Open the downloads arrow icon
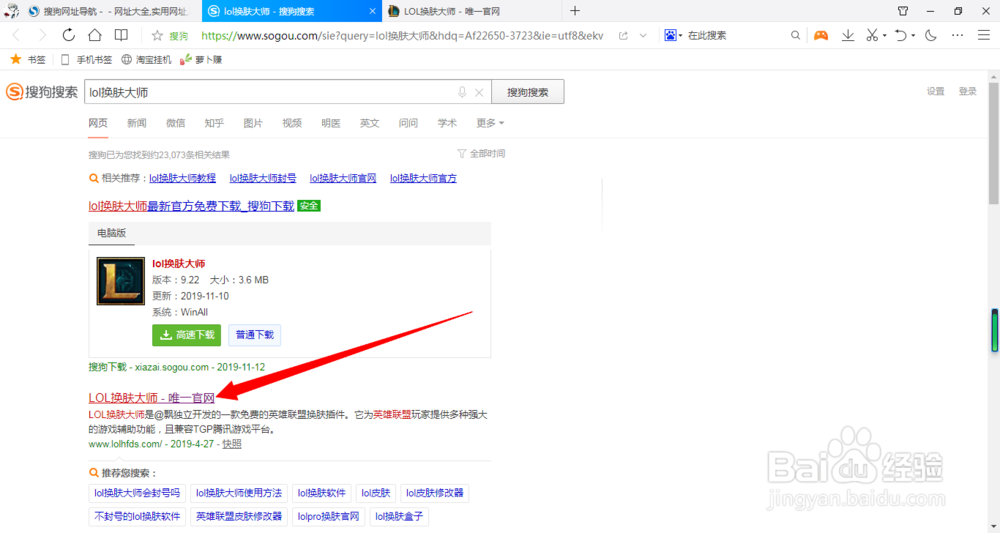The image size is (1000, 533). (848, 36)
